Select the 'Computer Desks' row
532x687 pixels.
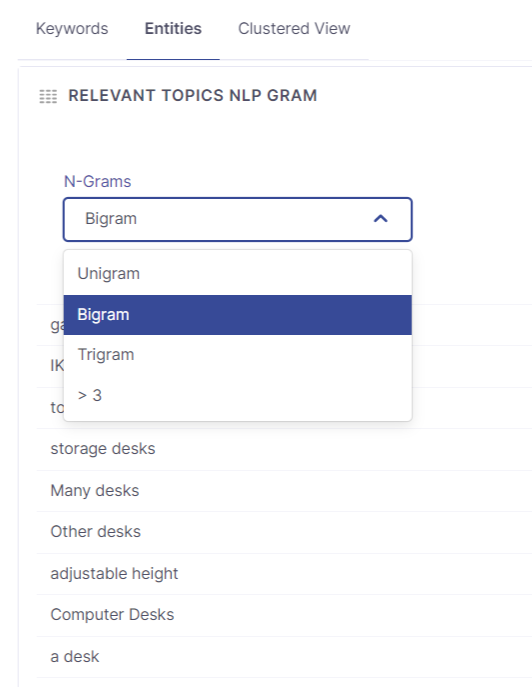coord(284,615)
